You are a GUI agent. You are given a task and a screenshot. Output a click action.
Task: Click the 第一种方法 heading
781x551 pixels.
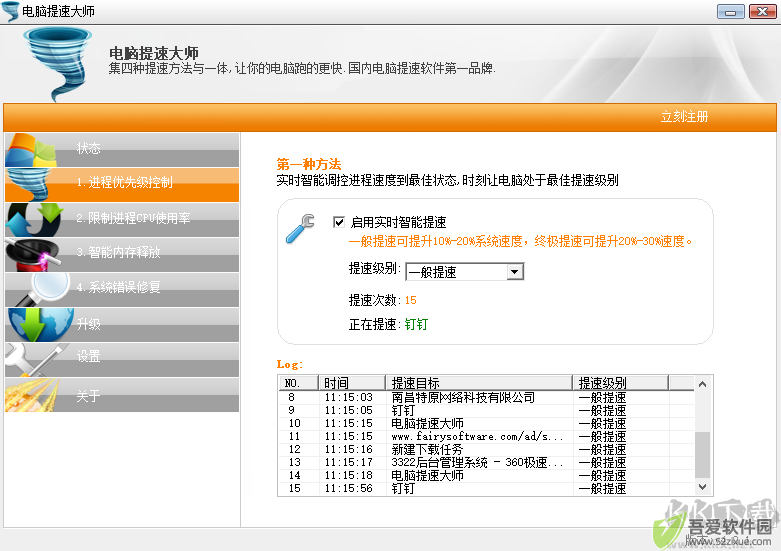pyautogui.click(x=309, y=164)
